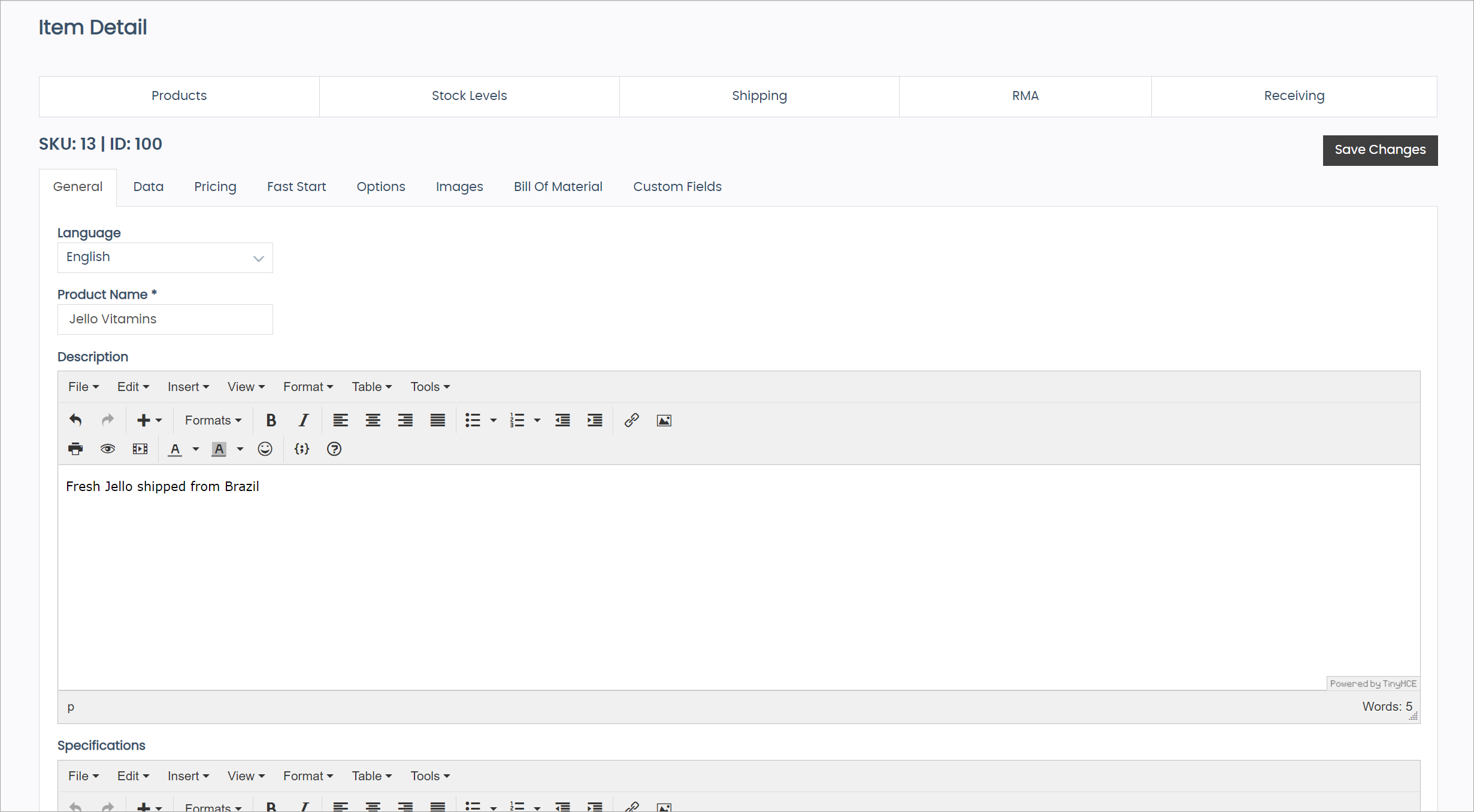Undo the last edit in Description editor
The height and width of the screenshot is (812, 1474).
tap(75, 420)
